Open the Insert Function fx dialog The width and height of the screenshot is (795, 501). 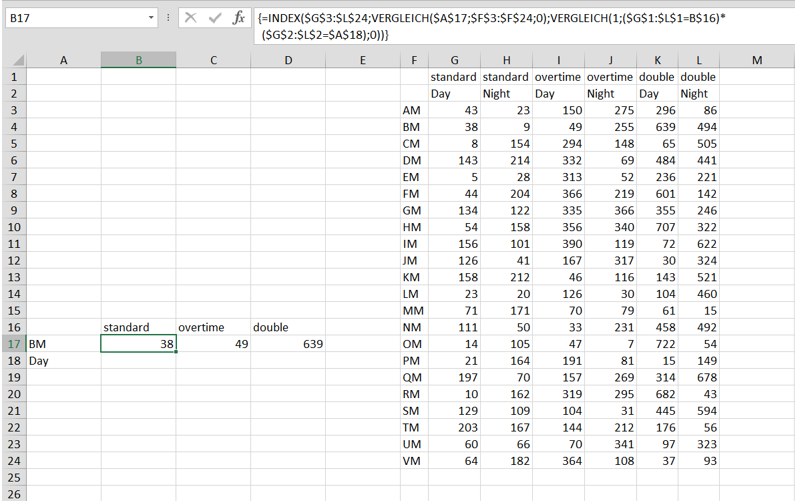[x=238, y=18]
